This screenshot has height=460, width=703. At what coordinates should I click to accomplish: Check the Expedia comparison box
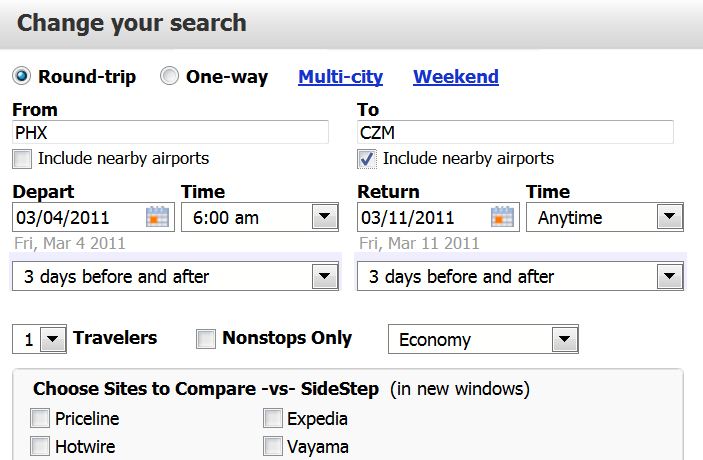[x=273, y=419]
